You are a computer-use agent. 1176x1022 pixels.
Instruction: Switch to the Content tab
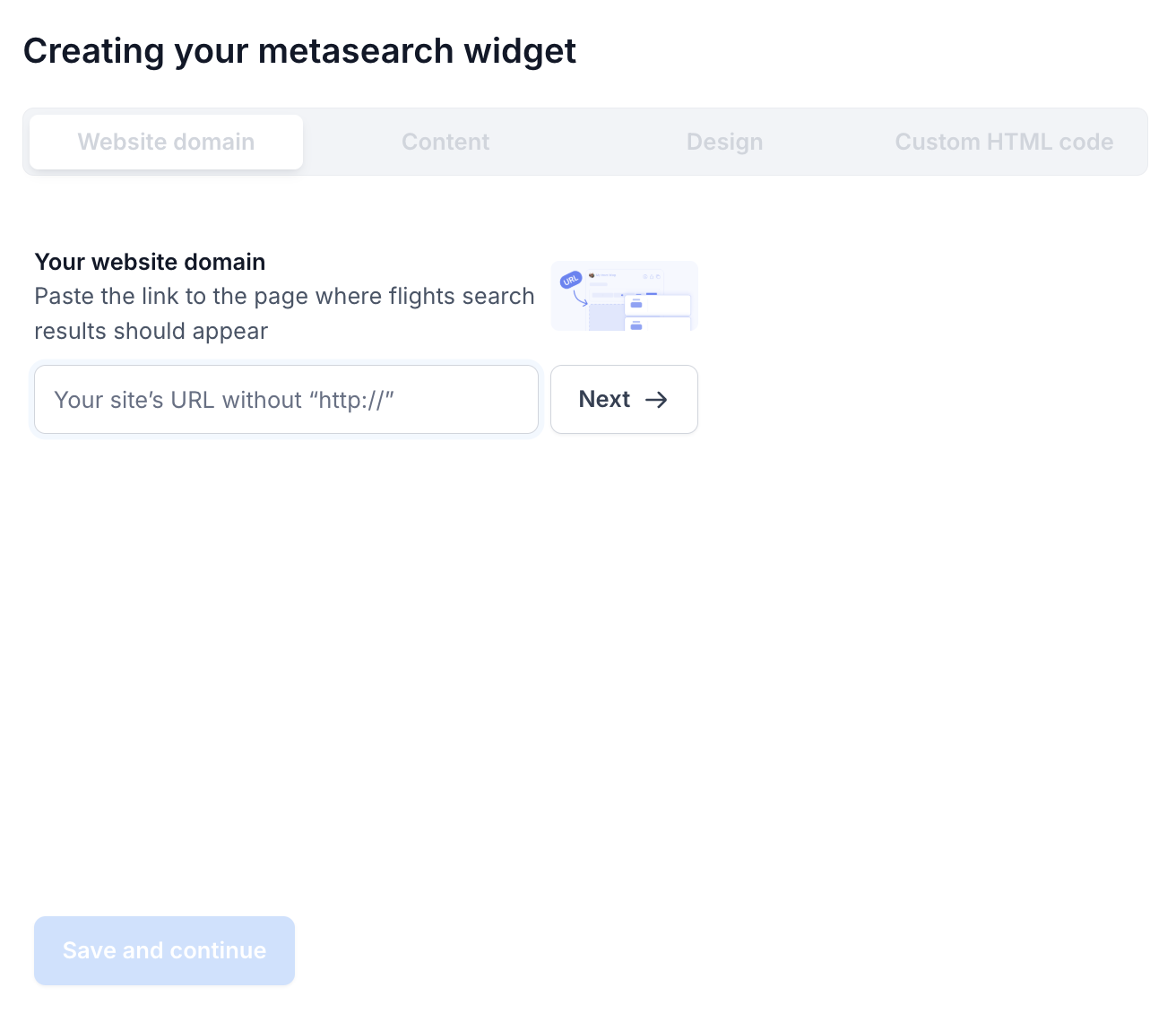pos(445,142)
